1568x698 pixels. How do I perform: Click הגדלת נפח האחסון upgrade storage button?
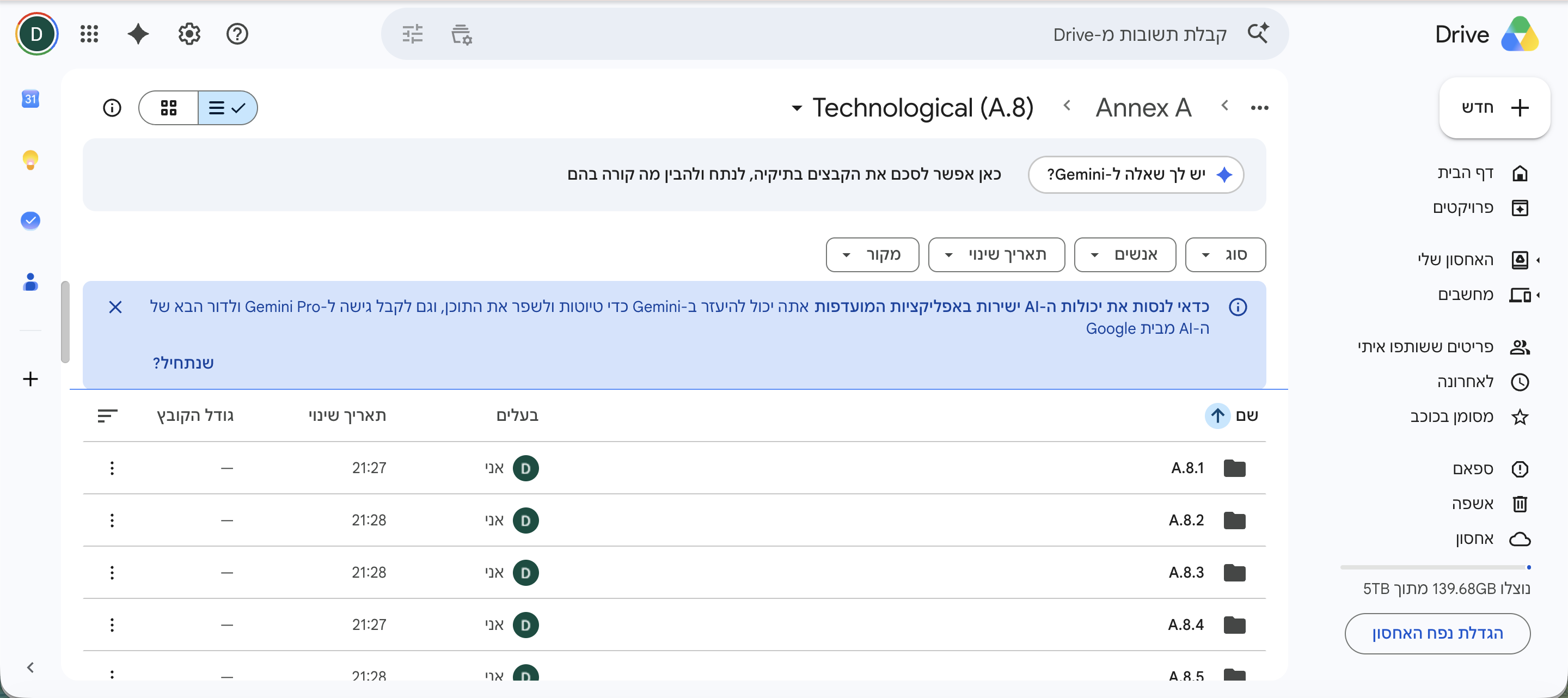[1437, 634]
